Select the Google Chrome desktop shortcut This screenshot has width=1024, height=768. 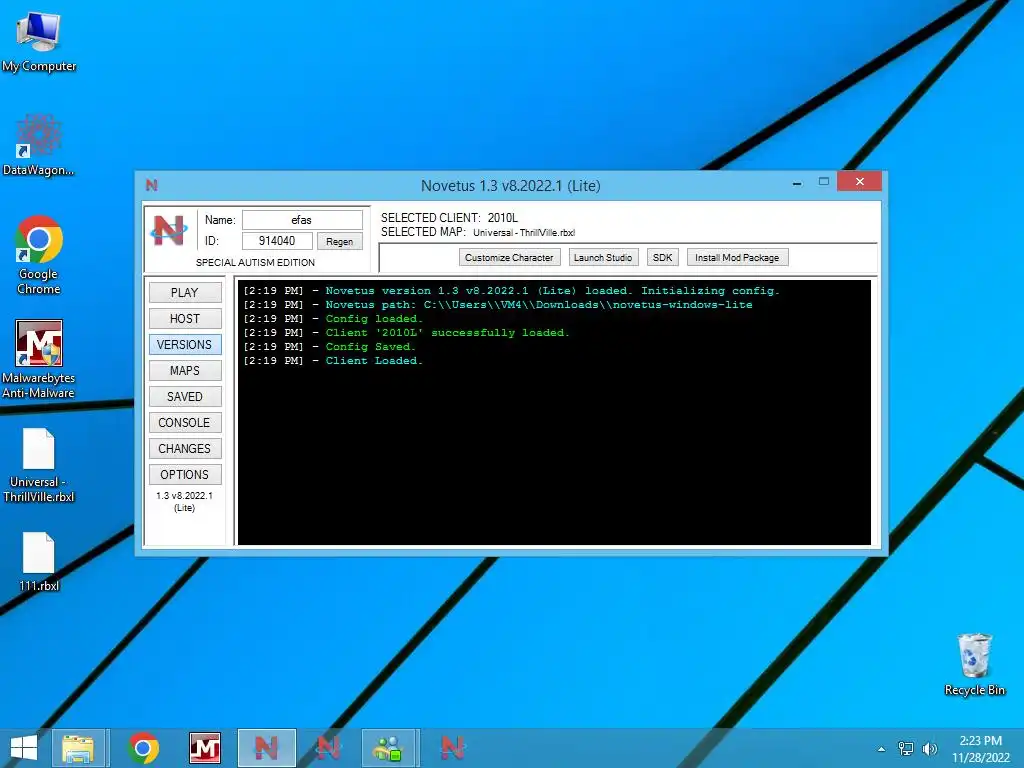[x=39, y=255]
